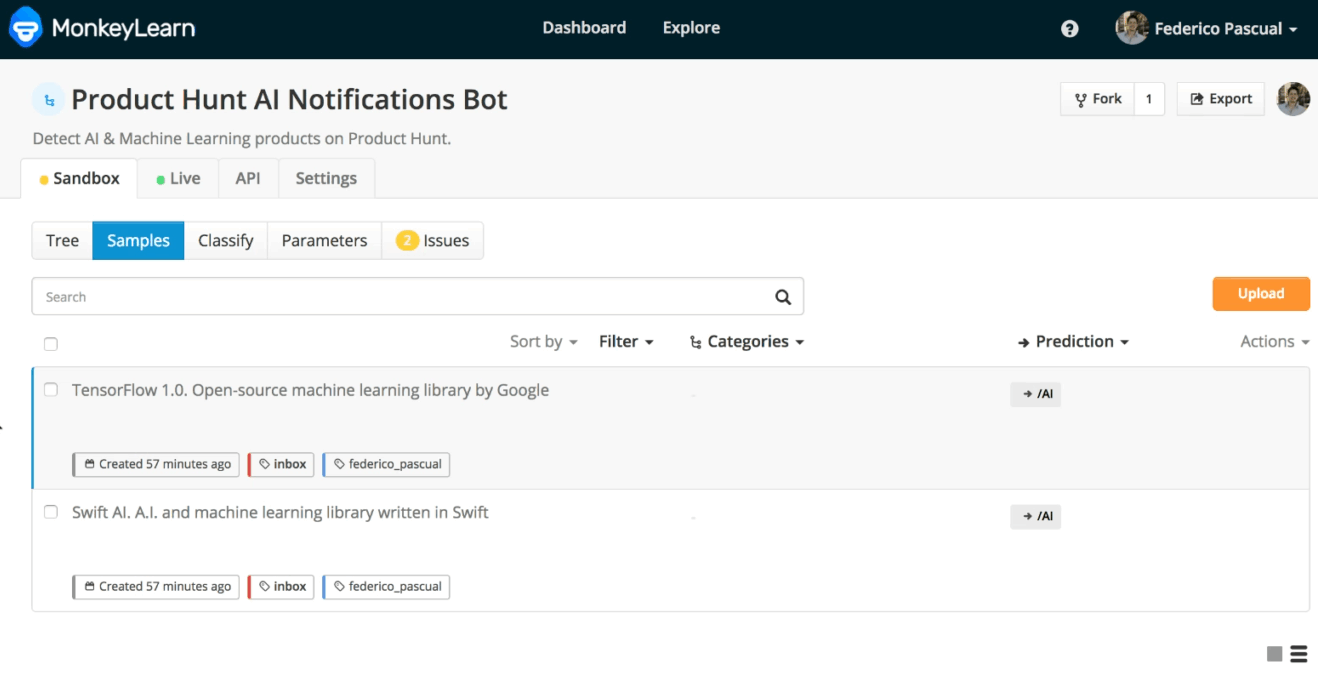The image size is (1318, 675).
Task: Check the Swift AI sample checkbox
Action: 51,512
